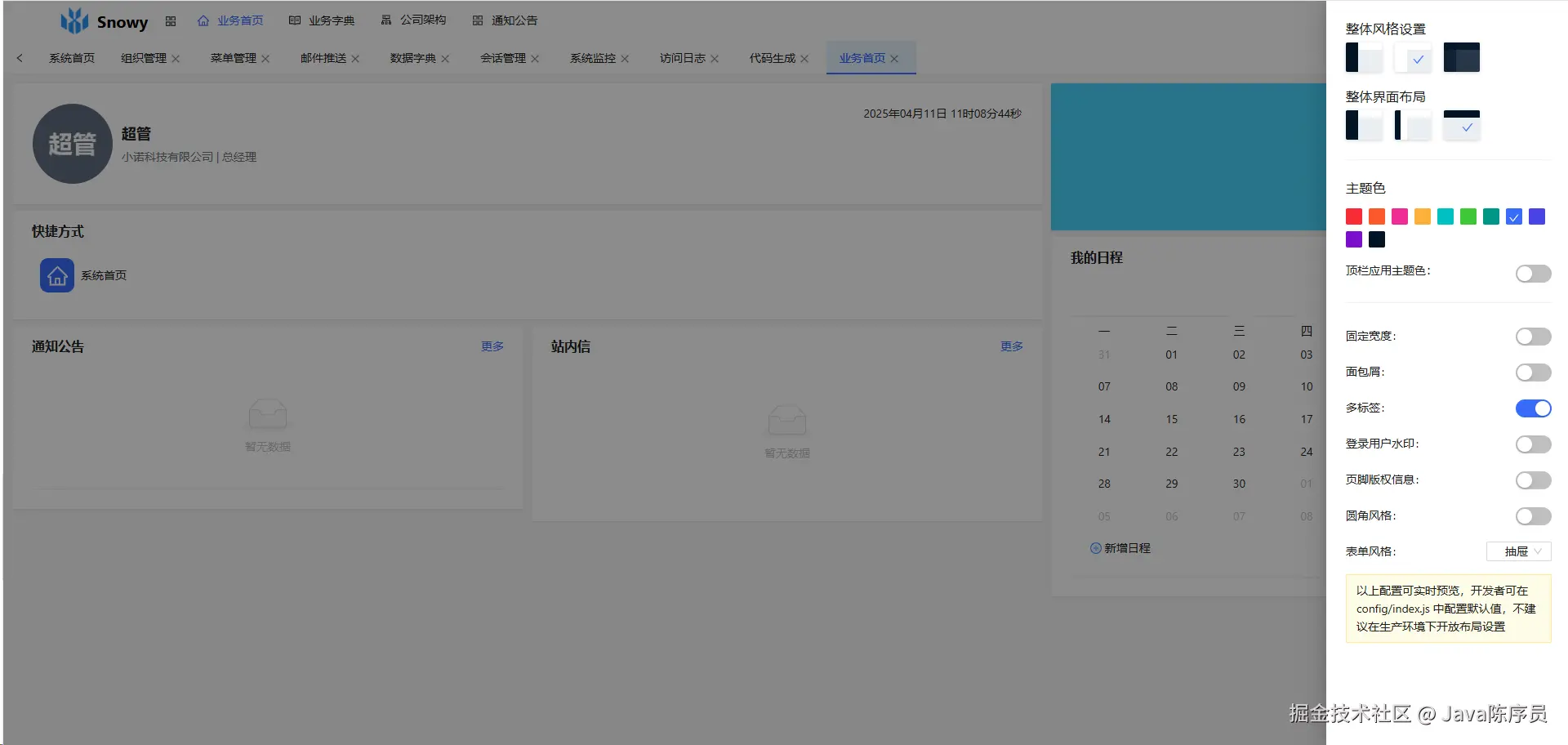Pick the black theme color swatch

click(x=1377, y=239)
